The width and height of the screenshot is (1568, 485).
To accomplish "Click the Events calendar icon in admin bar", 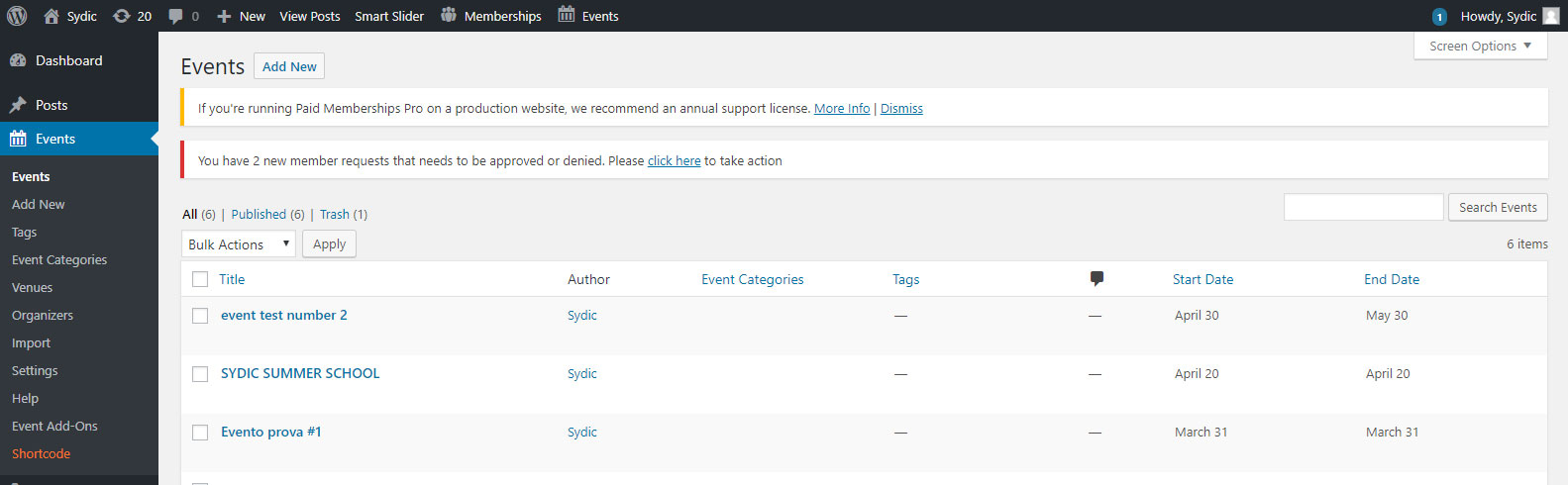I will pos(567,14).
